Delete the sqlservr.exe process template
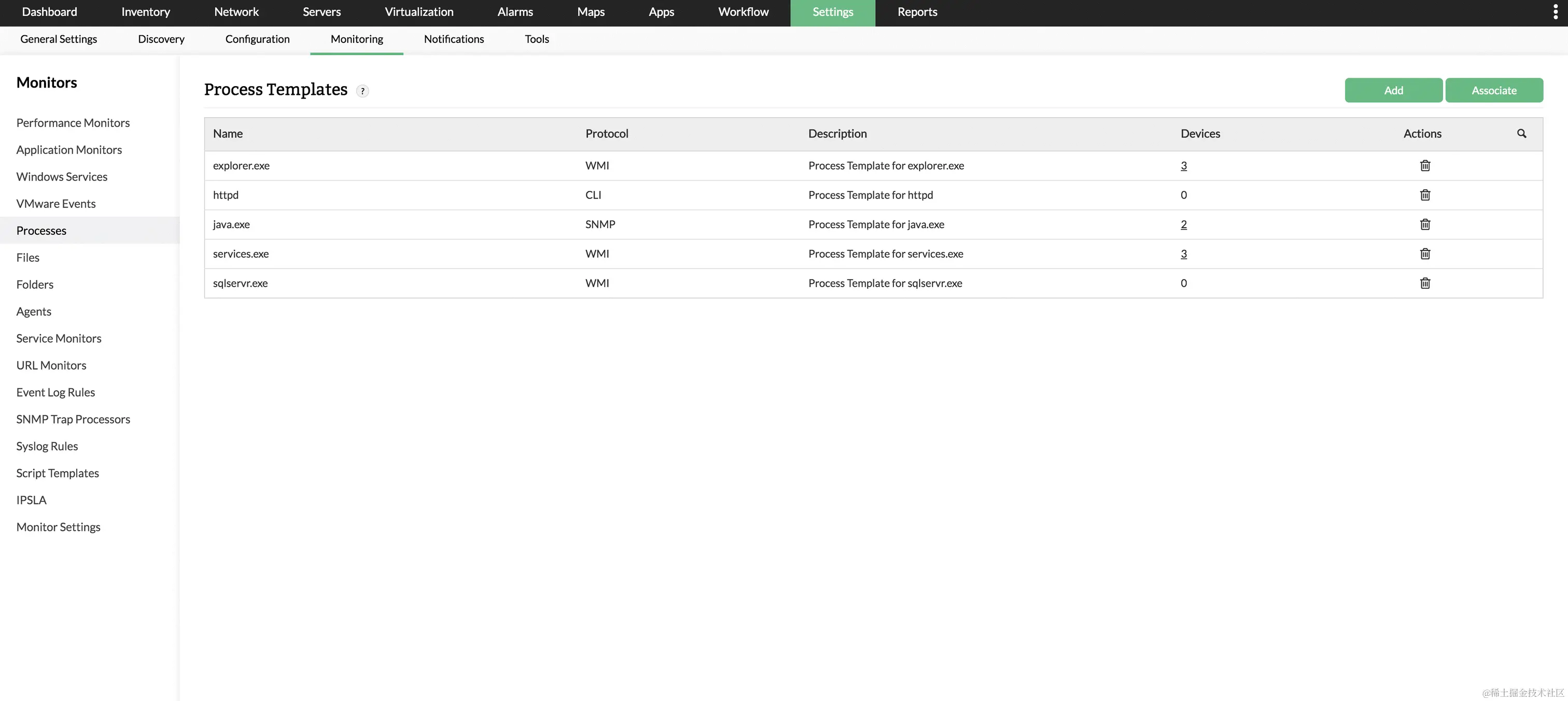The width and height of the screenshot is (1568, 701). (1425, 283)
